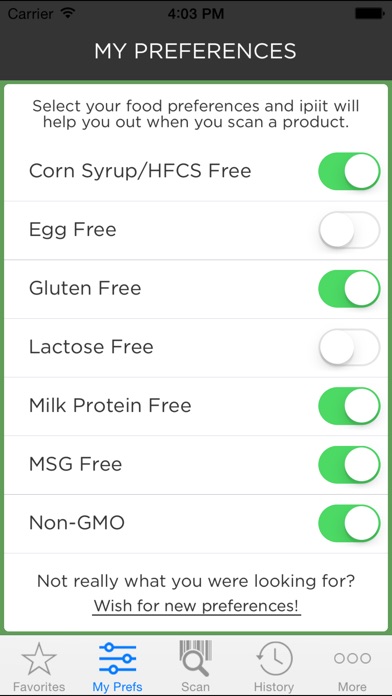The image size is (392, 696).
Task: Disable the Non-GMO switch
Action: tap(349, 523)
